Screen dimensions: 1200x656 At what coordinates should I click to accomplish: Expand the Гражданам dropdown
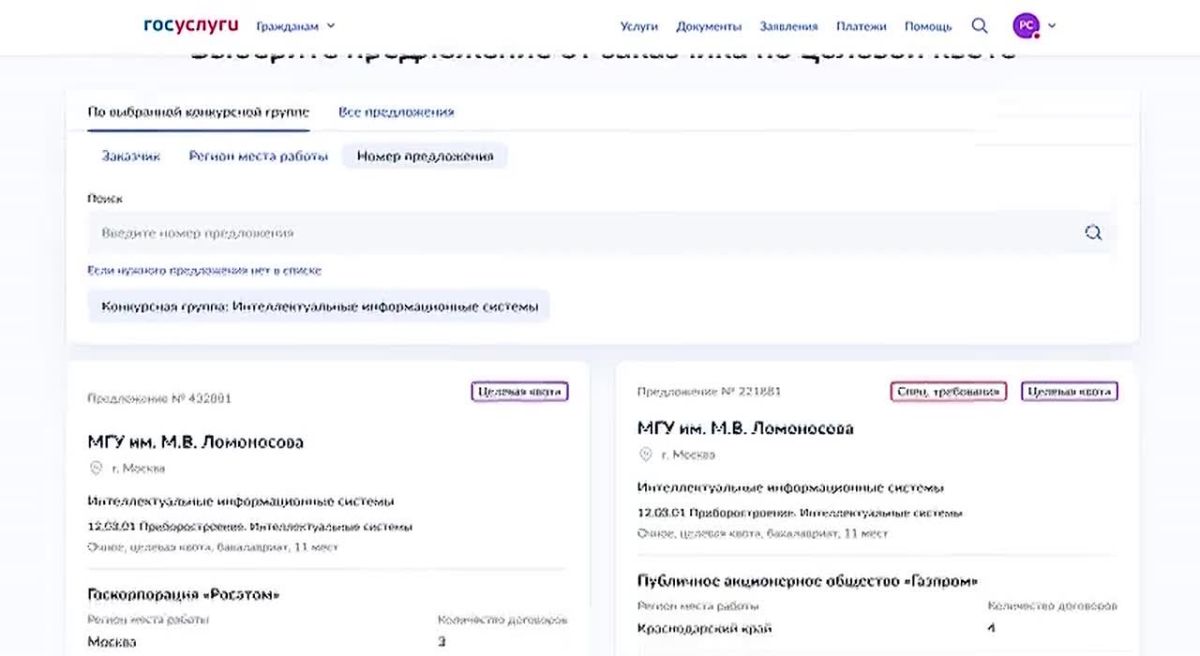point(295,26)
